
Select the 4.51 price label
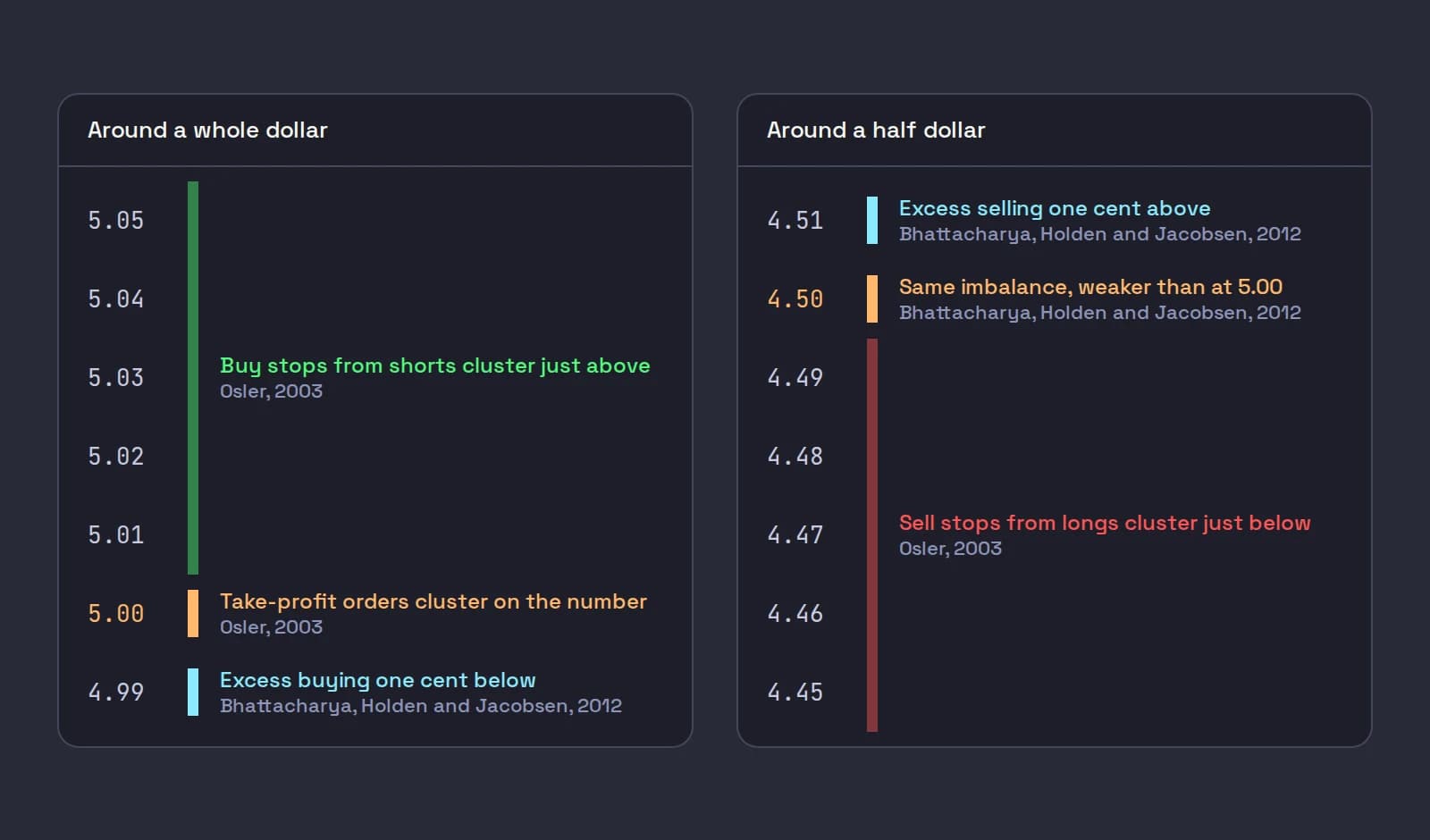coord(795,221)
